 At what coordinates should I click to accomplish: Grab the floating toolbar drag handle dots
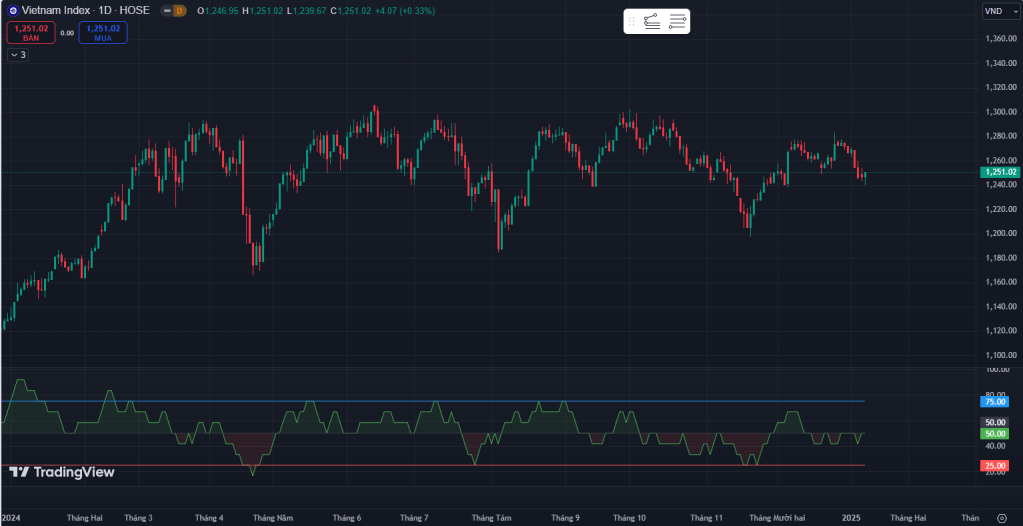click(631, 21)
